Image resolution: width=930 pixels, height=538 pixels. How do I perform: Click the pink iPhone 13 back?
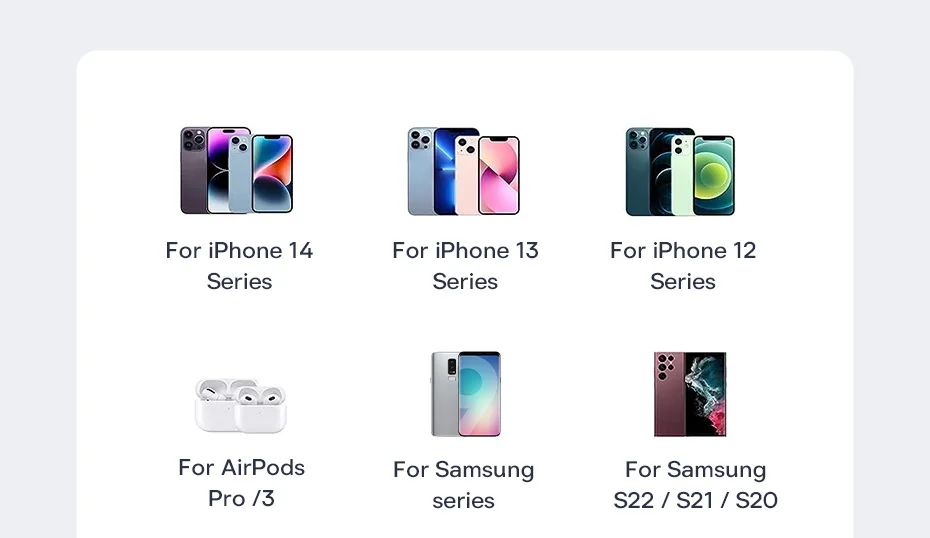pos(467,175)
